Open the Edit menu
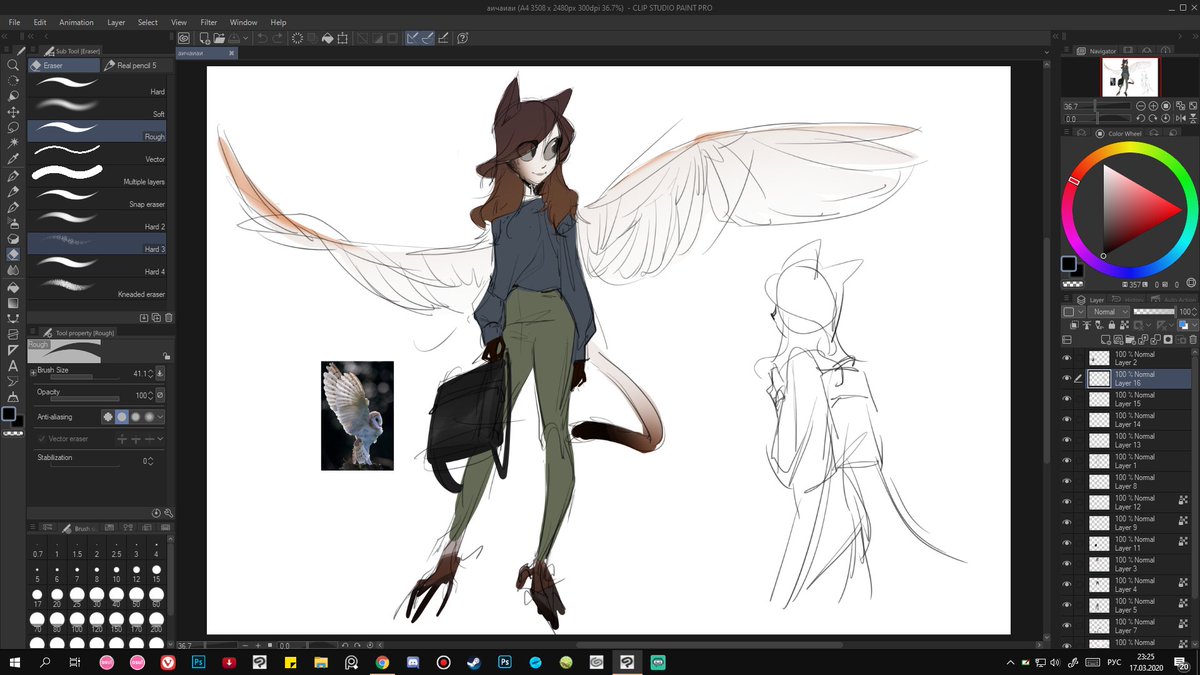 click(x=40, y=22)
